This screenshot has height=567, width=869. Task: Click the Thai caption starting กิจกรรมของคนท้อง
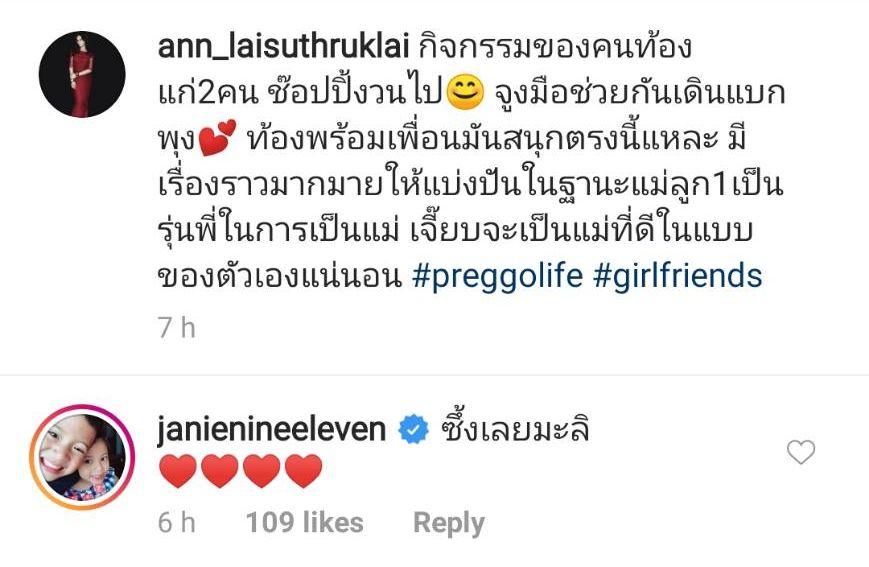(x=471, y=161)
